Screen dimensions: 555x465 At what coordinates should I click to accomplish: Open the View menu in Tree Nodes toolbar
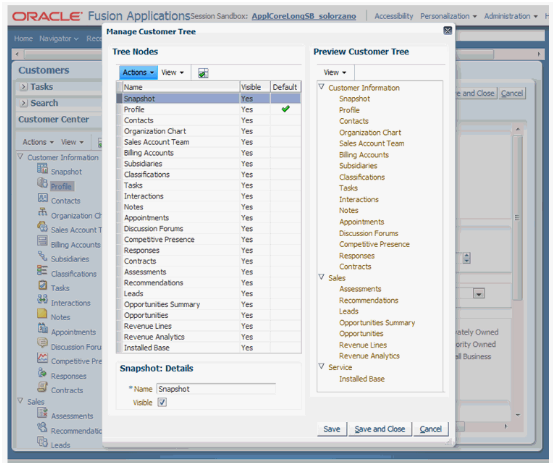pos(172,73)
